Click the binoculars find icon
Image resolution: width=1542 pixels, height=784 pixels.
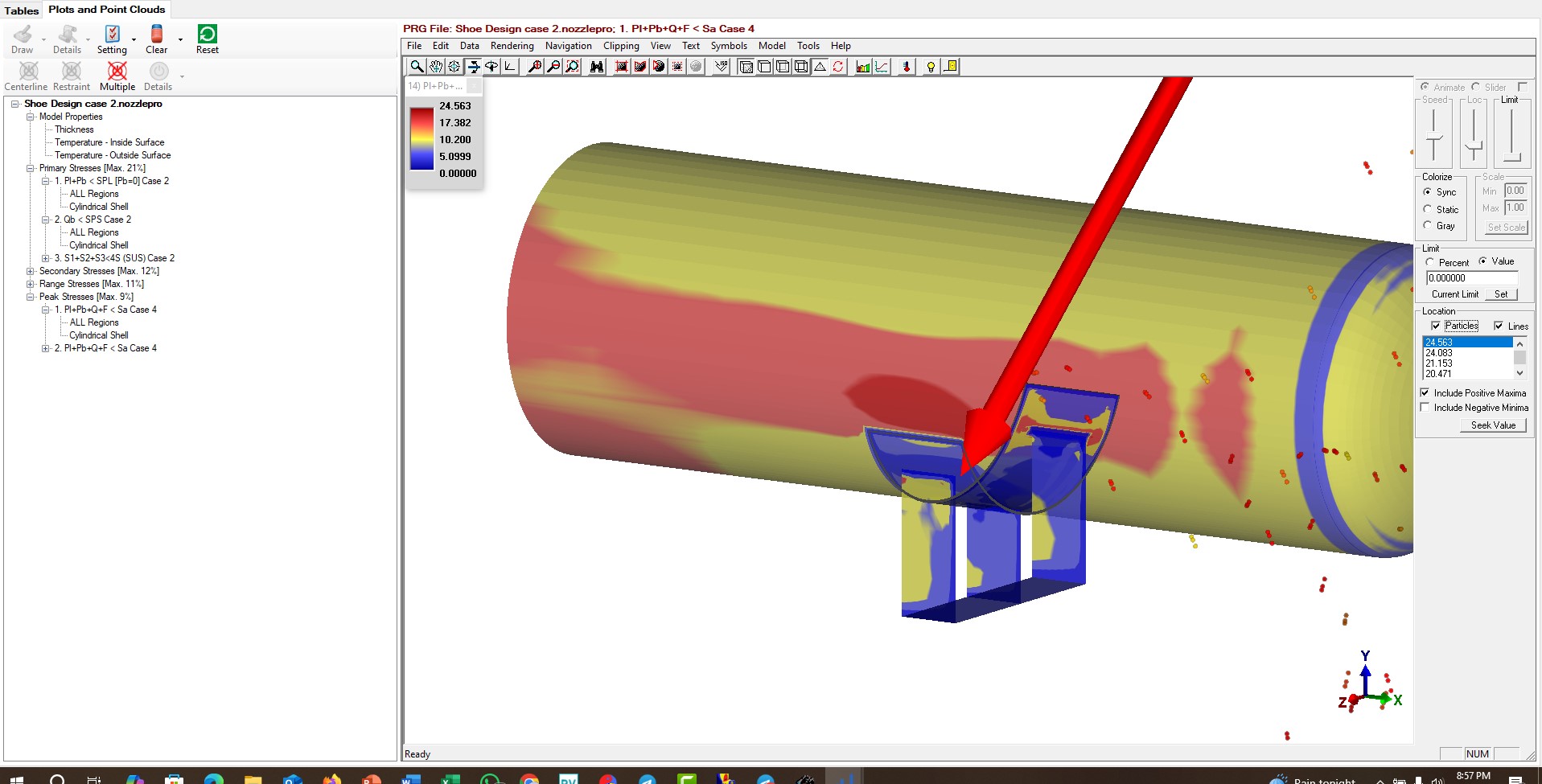pos(597,67)
